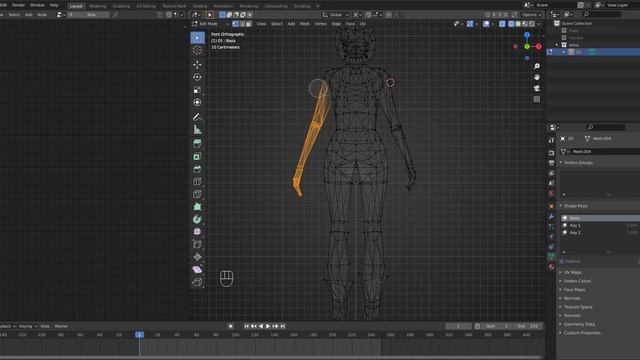Switch to material preview shading
This screenshot has height=360, width=640.
pyautogui.click(x=525, y=24)
